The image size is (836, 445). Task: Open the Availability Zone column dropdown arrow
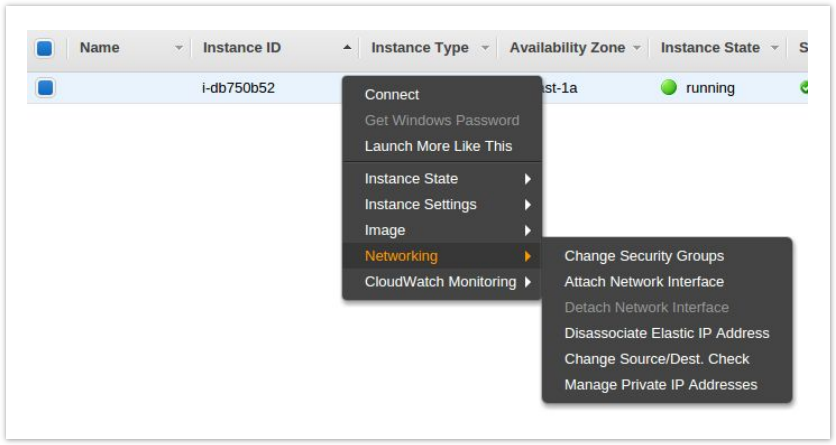(x=638, y=48)
